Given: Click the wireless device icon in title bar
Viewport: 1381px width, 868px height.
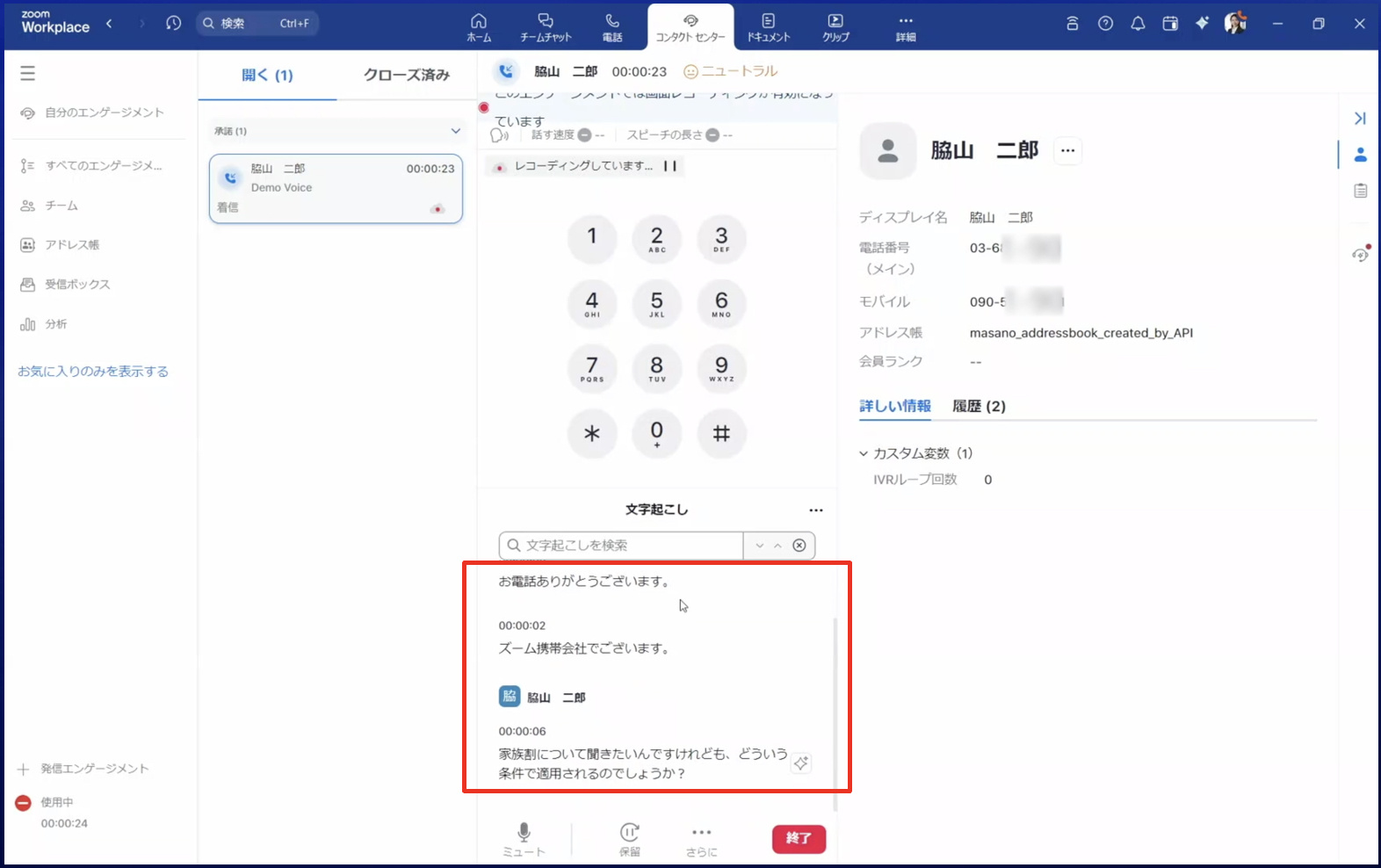Looking at the screenshot, I should tap(1073, 24).
